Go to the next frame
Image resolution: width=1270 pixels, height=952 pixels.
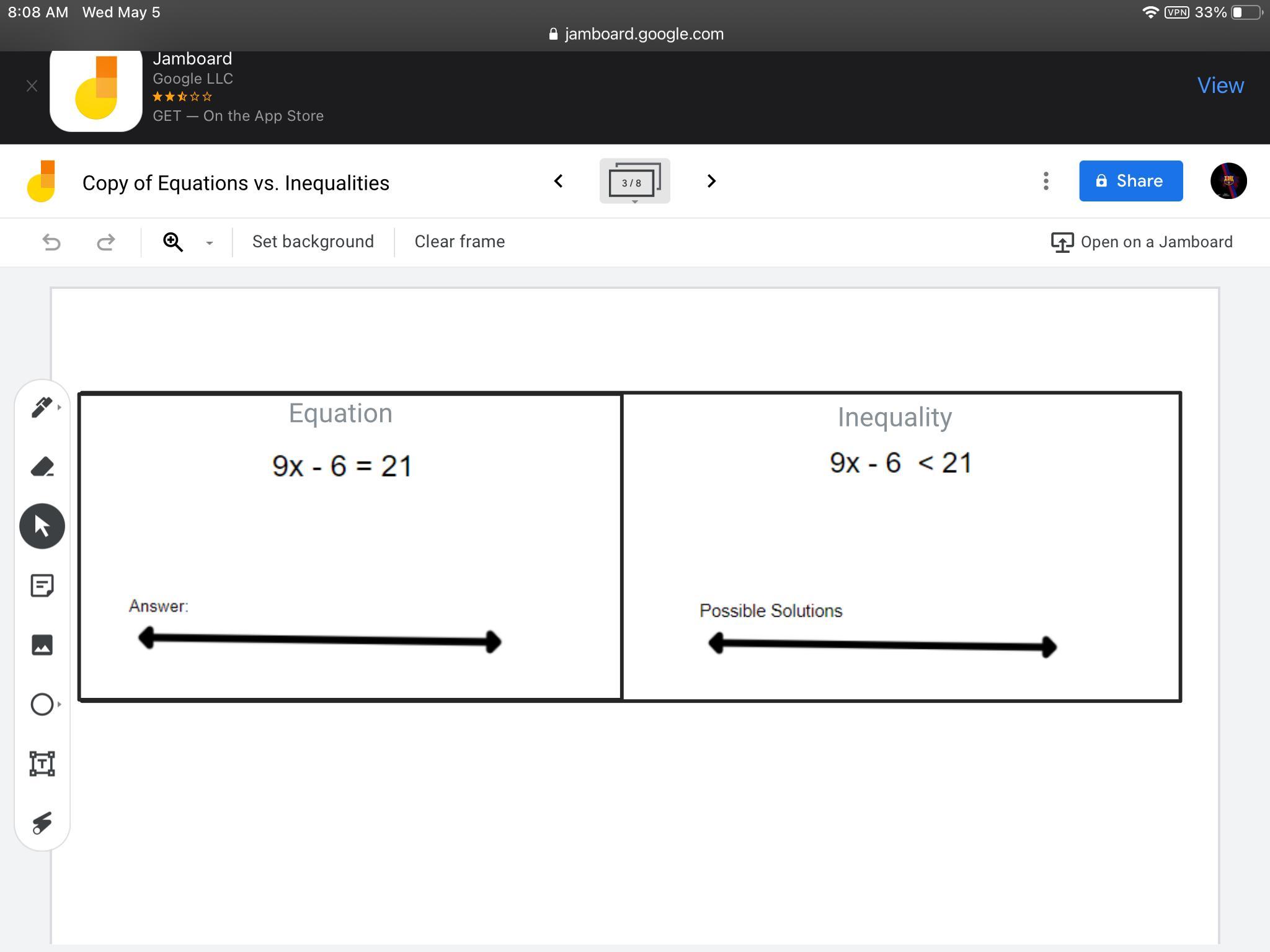click(x=711, y=181)
